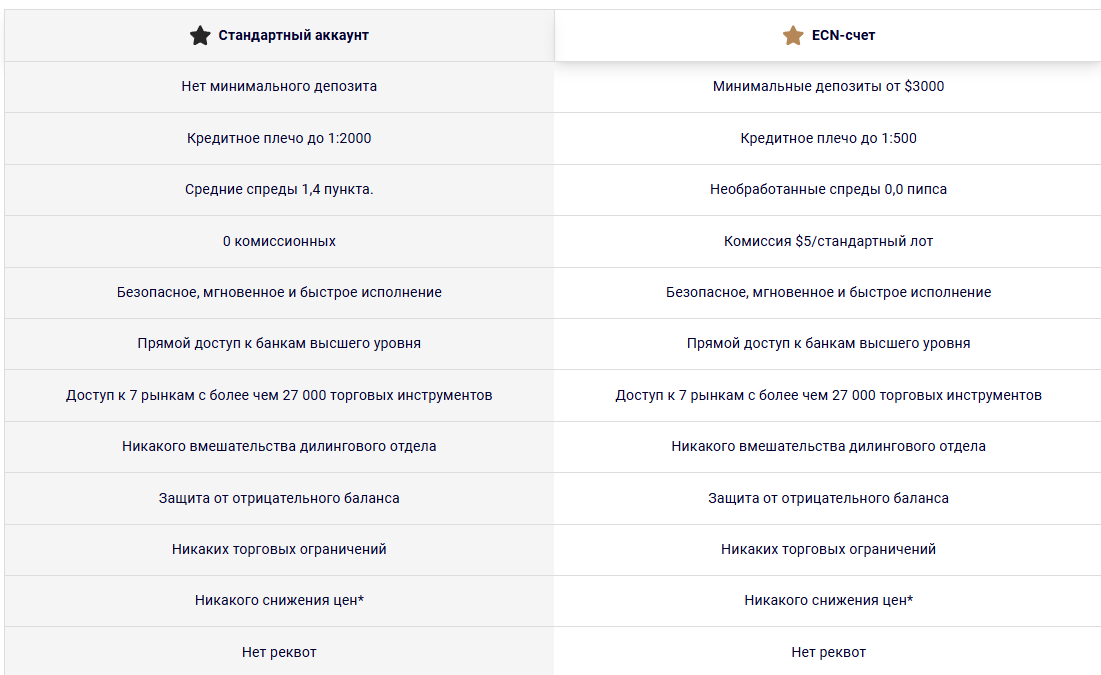Click the black star icon beside Стандартный аккаунт
The height and width of the screenshot is (675, 1101).
point(200,35)
